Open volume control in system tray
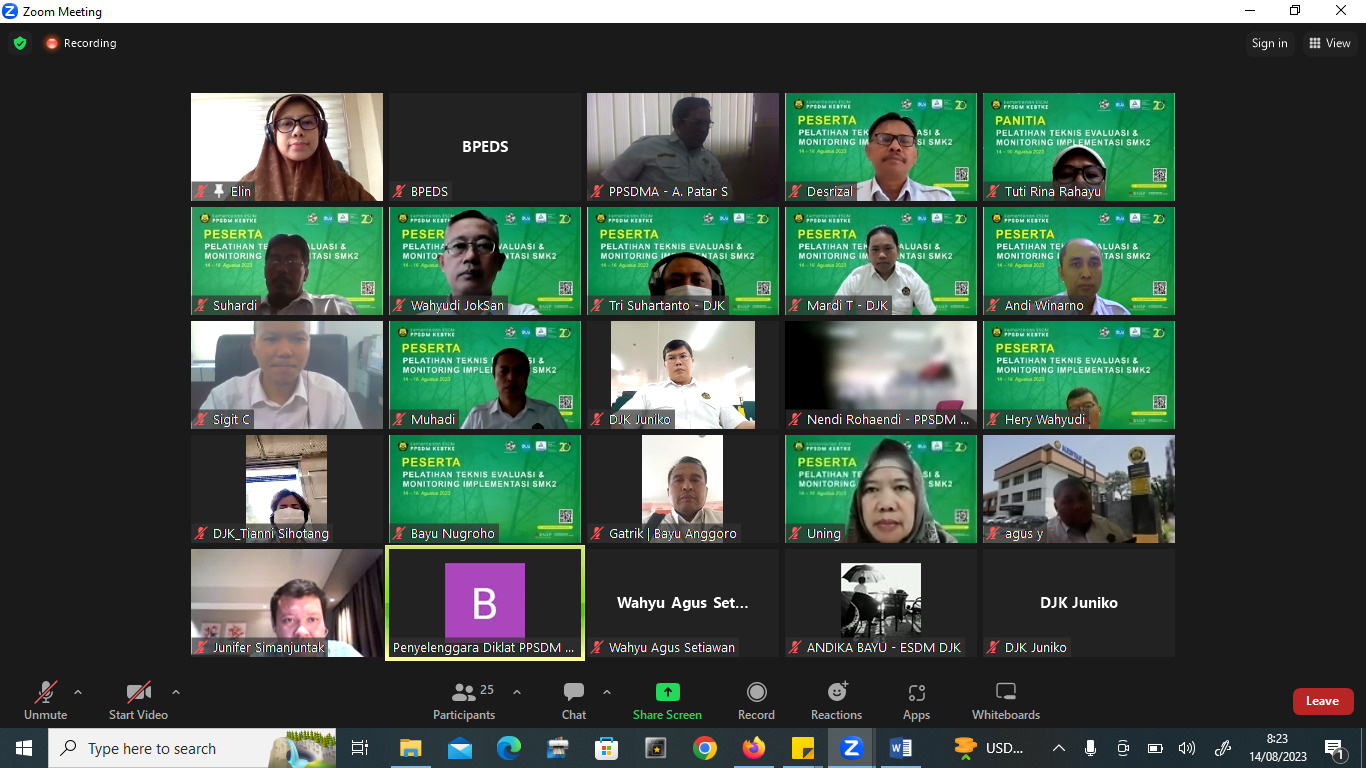The width and height of the screenshot is (1366, 768). coord(1187,748)
